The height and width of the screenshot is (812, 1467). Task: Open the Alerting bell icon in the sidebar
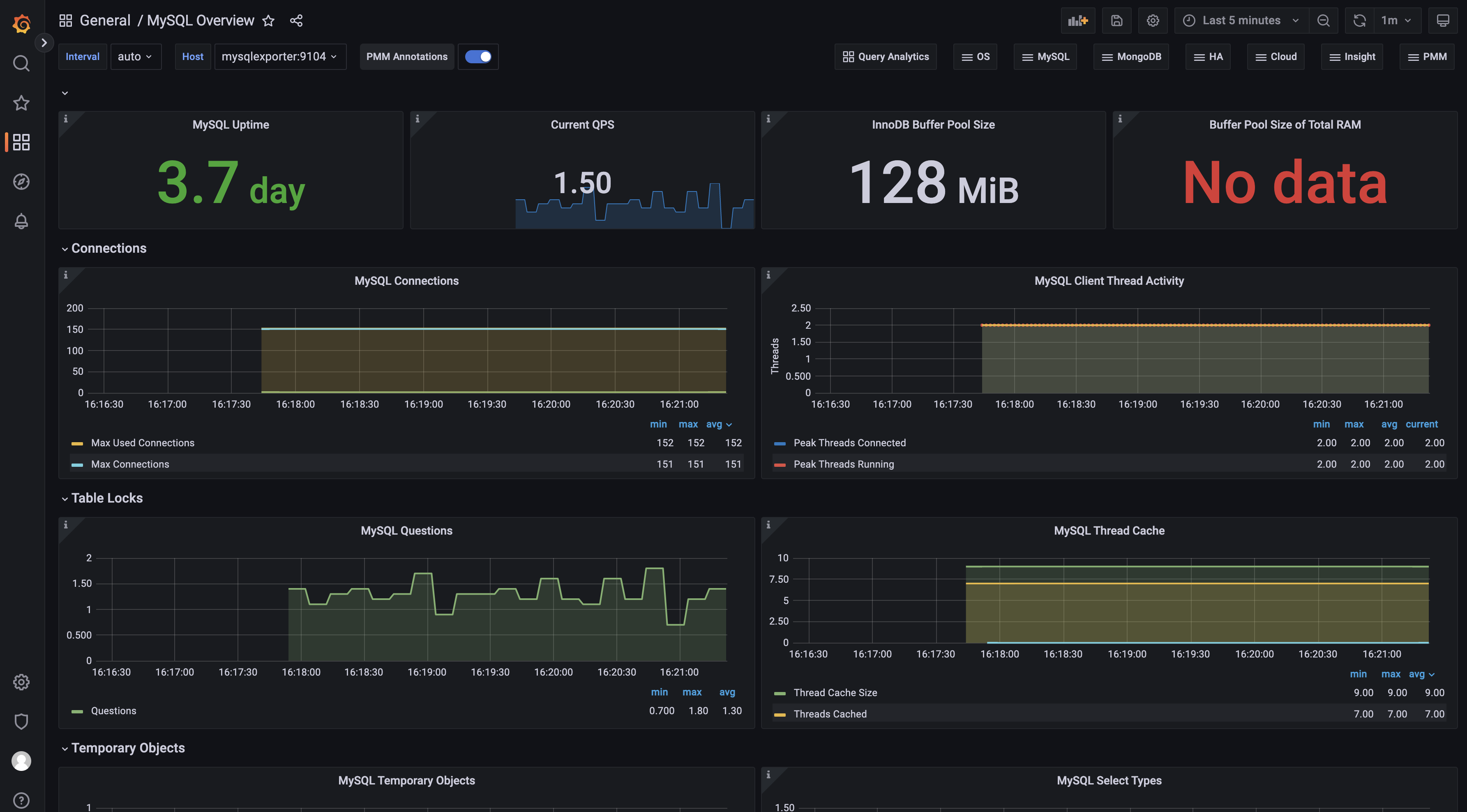point(21,221)
